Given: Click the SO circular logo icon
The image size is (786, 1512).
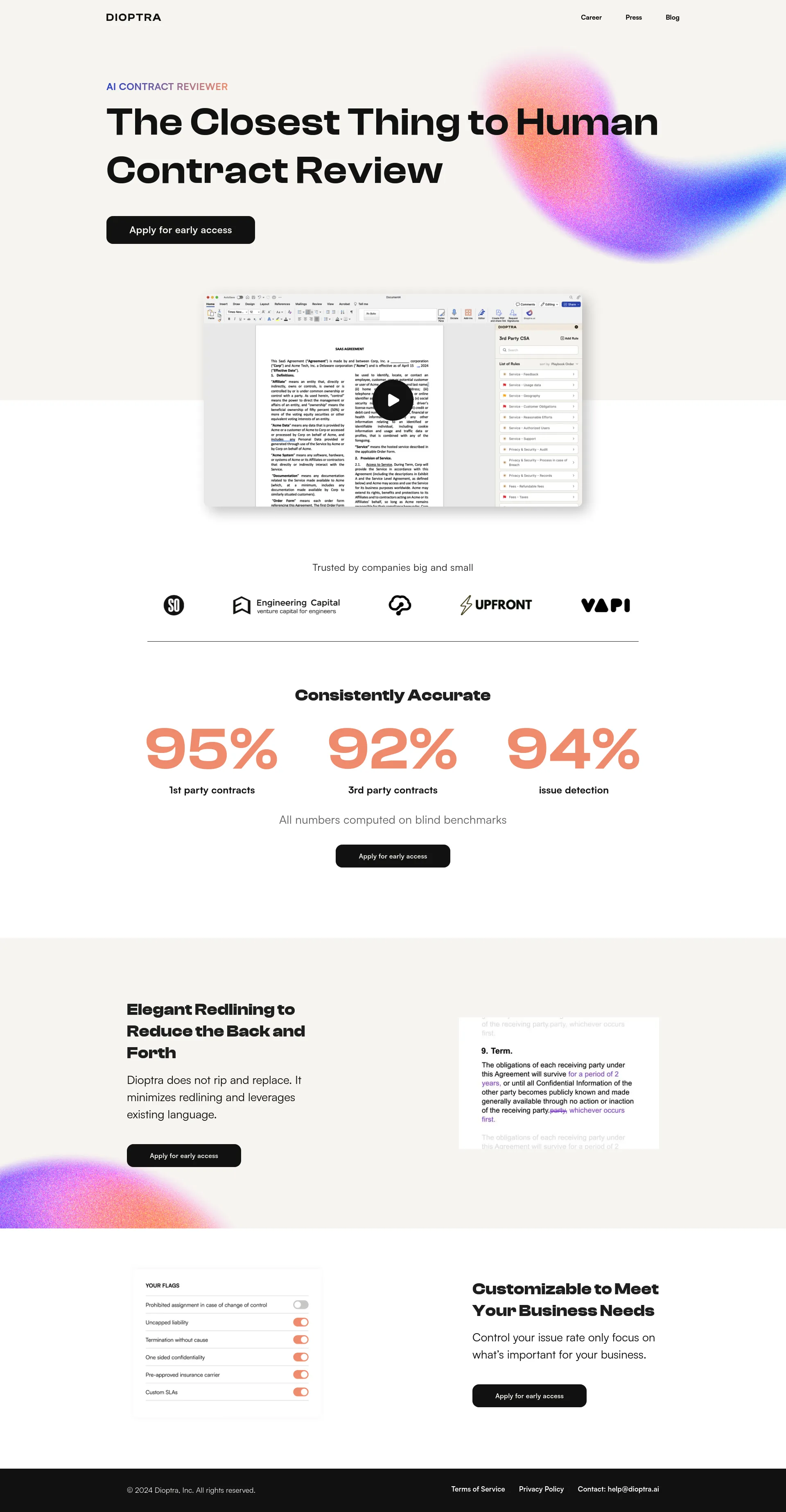Looking at the screenshot, I should pos(173,605).
